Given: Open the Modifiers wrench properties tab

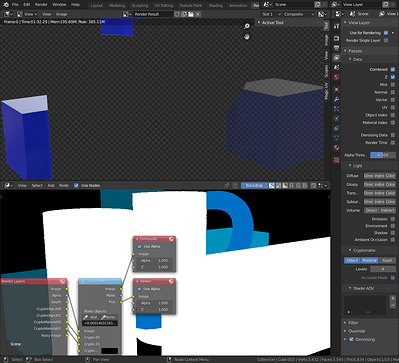Looking at the screenshot, I should click(336, 99).
